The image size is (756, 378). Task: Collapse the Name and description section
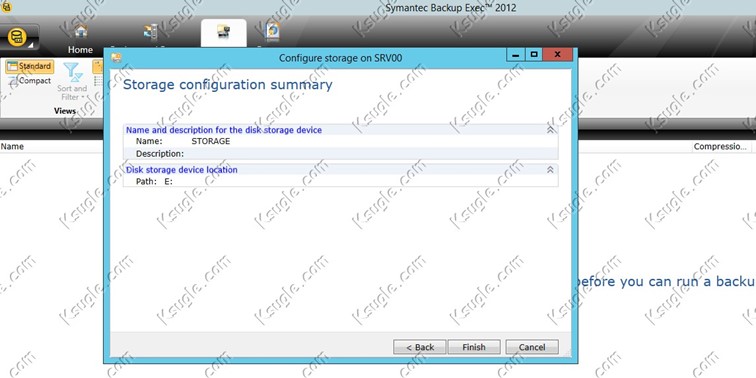click(550, 130)
